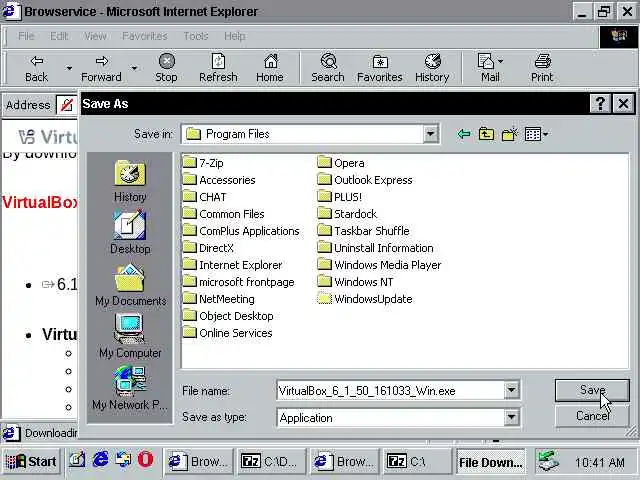Click the Save button

pyautogui.click(x=592, y=390)
